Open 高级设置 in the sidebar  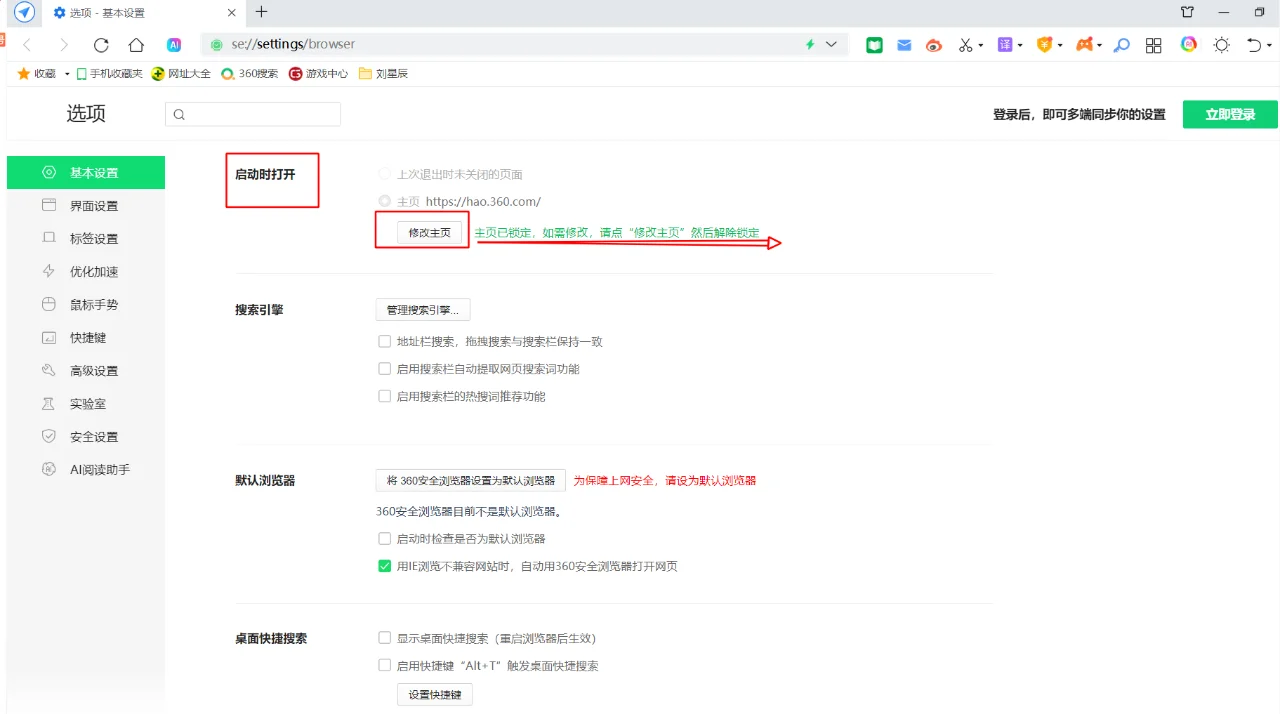click(x=86, y=371)
